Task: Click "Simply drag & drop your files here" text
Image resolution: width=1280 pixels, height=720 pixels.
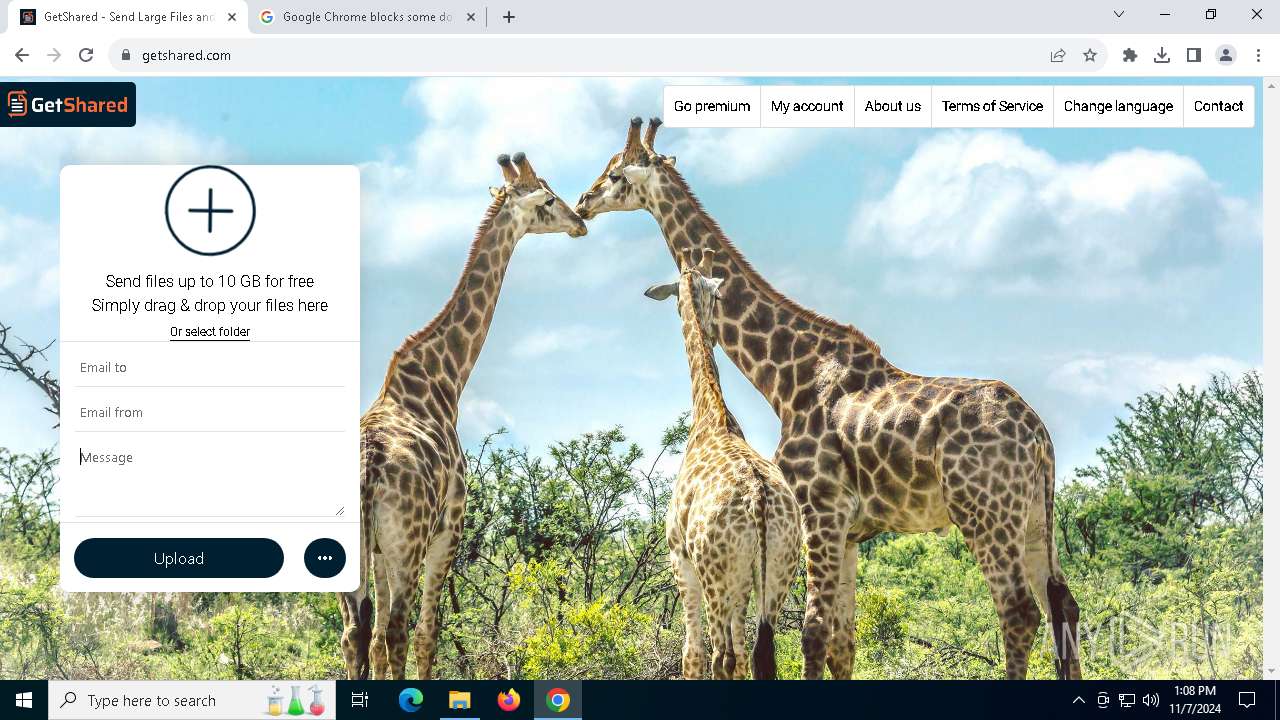Action: point(210,306)
